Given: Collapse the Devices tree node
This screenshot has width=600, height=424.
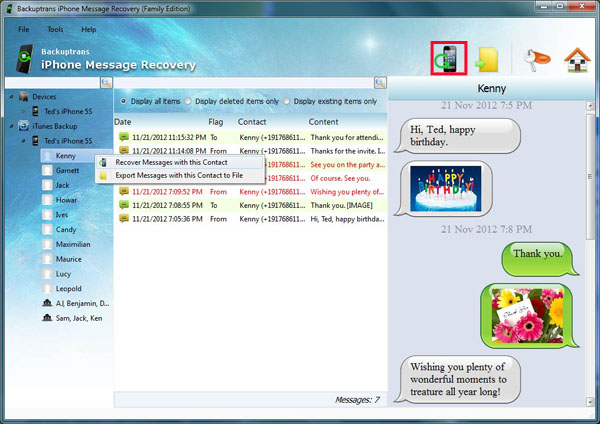Looking at the screenshot, I should 11,97.
